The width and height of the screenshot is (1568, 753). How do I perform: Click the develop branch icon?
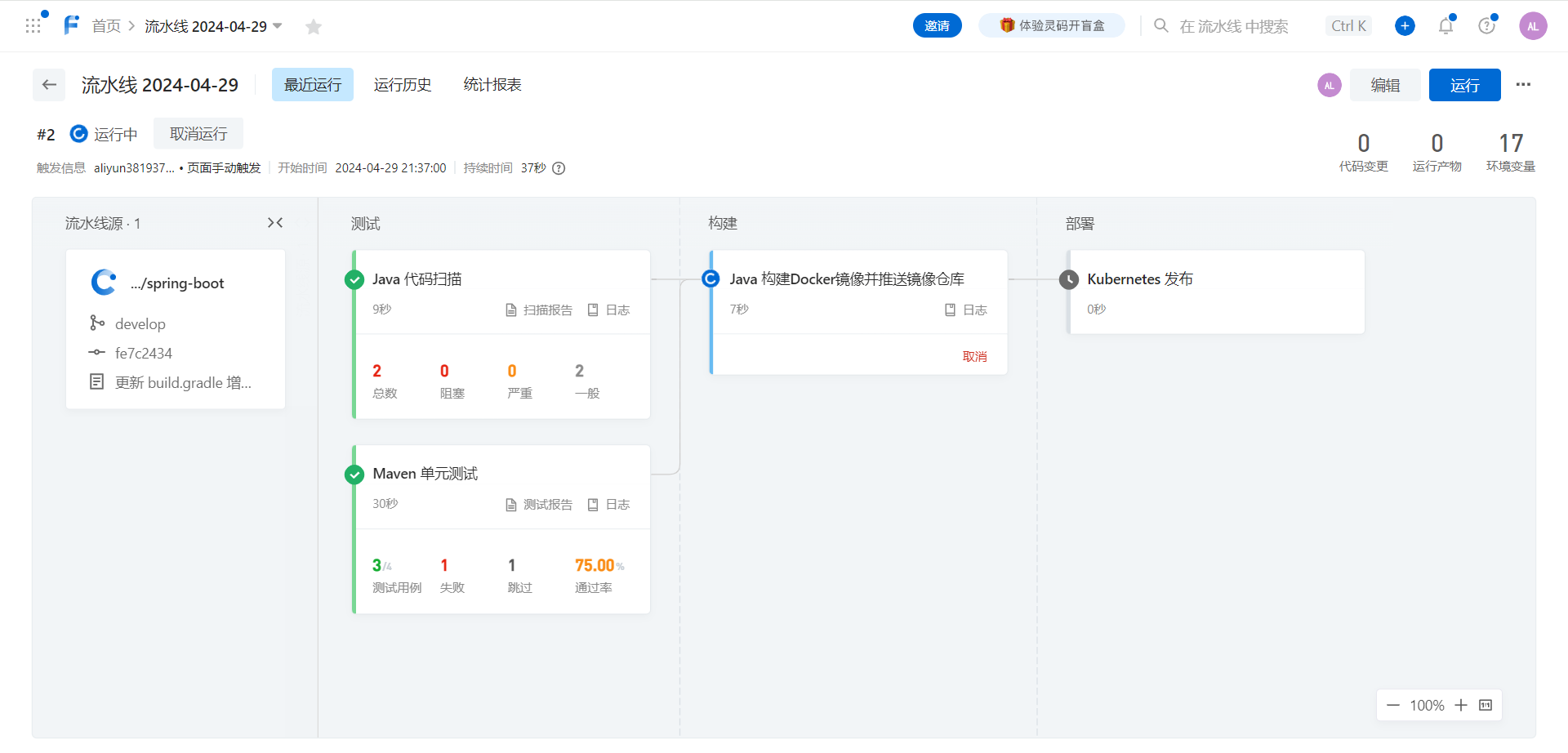click(x=97, y=323)
